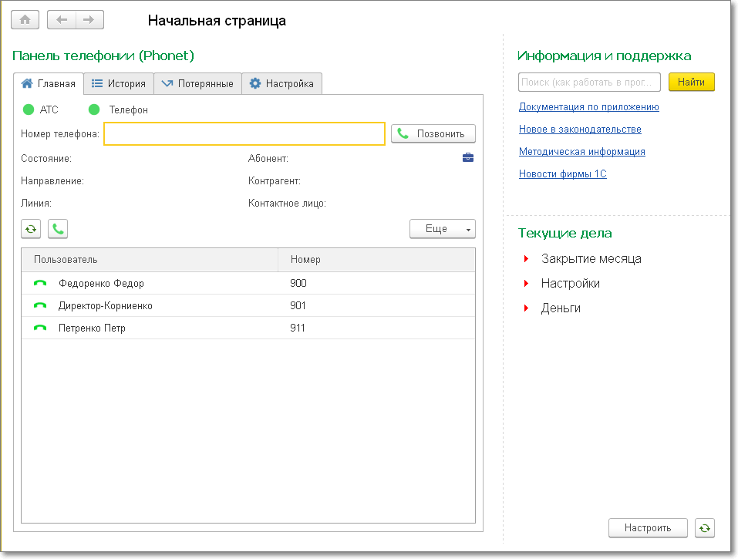Viewport: 738px width, 559px height.
Task: Open the Настройка tab
Action: click(x=281, y=84)
